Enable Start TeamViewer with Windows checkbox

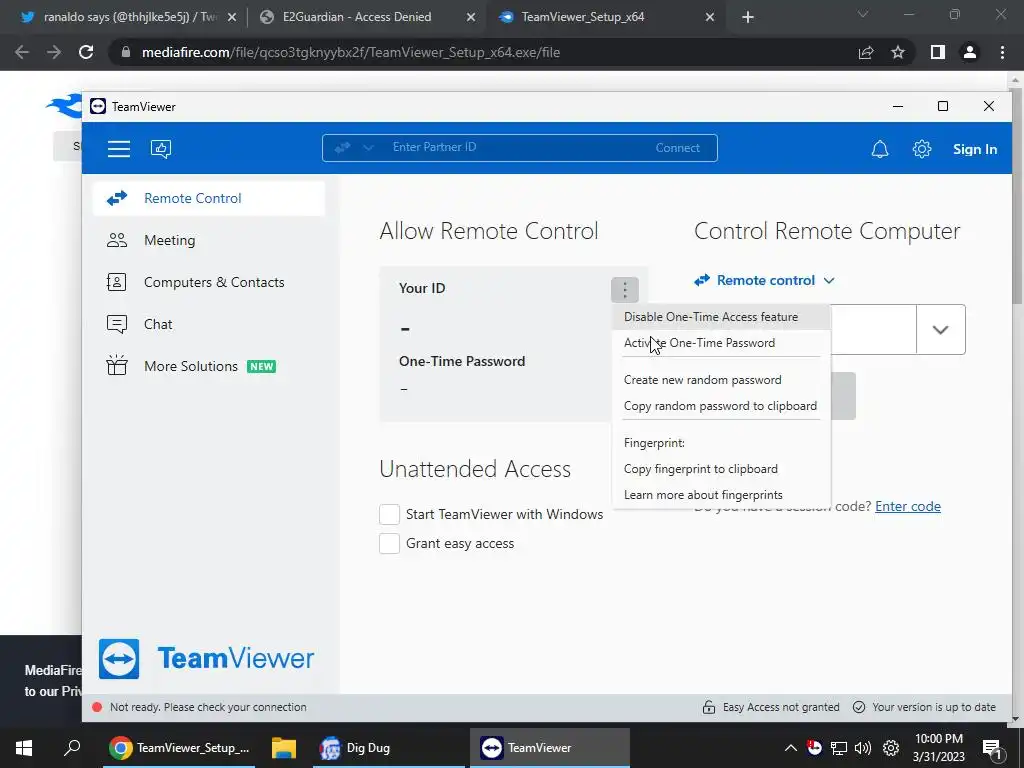tap(389, 514)
